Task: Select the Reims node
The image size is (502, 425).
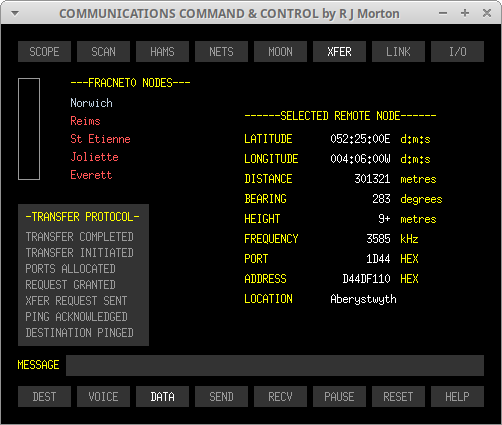Action: click(85, 121)
